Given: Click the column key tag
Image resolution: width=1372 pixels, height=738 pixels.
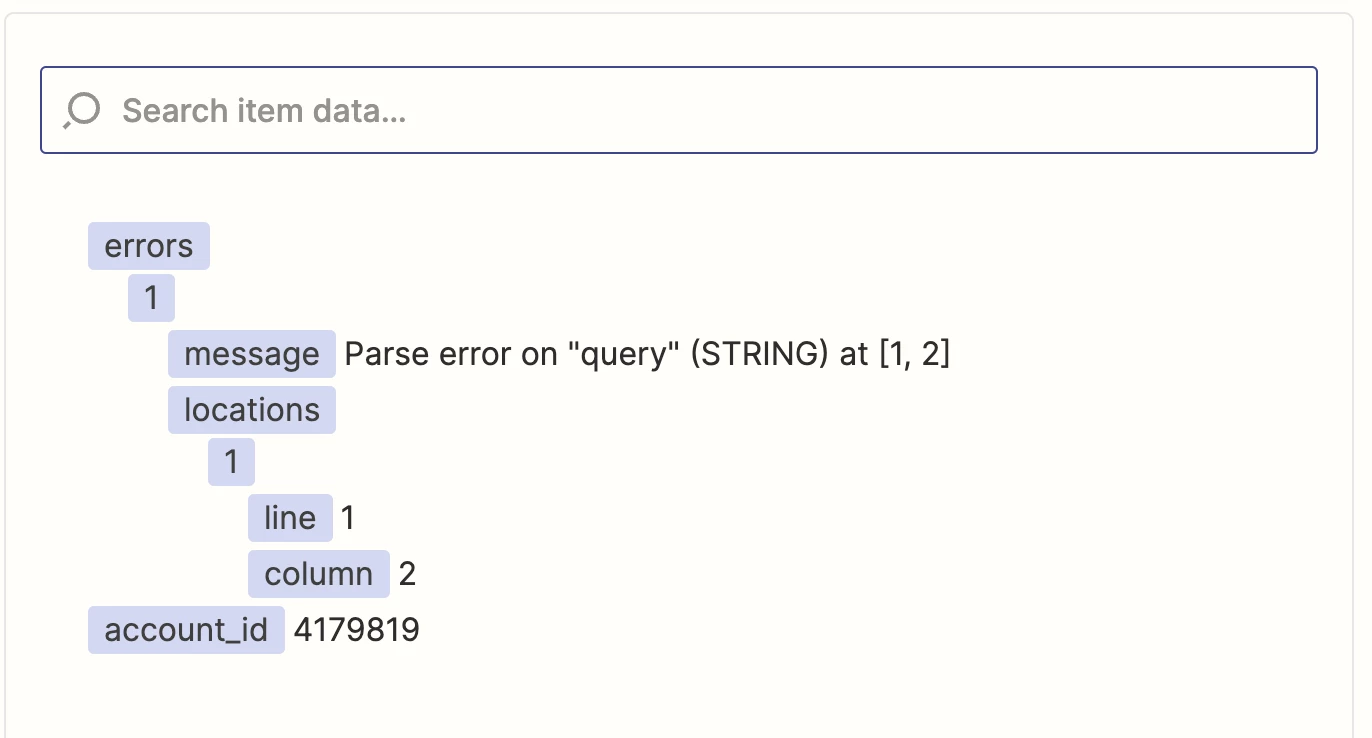Looking at the screenshot, I should (x=319, y=574).
